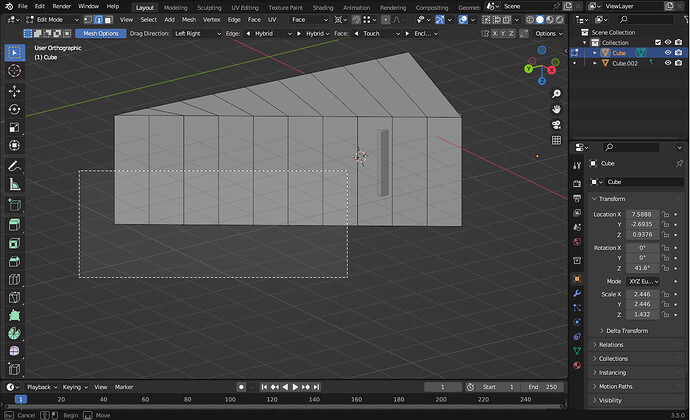This screenshot has height=420, width=690.
Task: Open the Keying timeline menu
Action: point(75,387)
